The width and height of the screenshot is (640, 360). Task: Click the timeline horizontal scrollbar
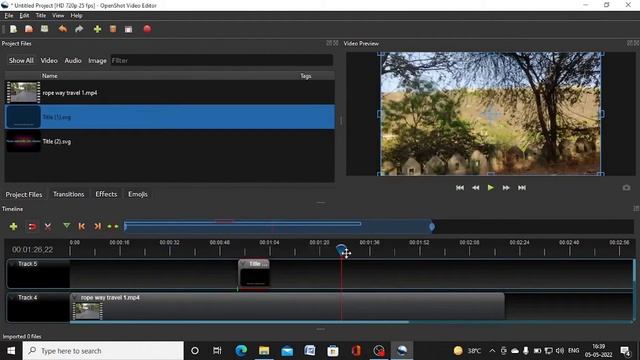click(x=240, y=322)
